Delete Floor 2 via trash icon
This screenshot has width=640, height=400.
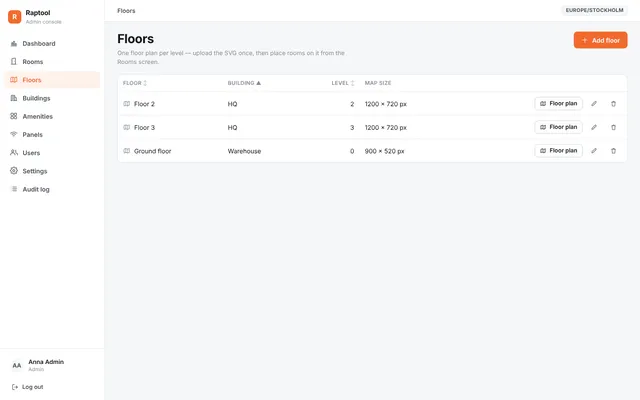(613, 104)
